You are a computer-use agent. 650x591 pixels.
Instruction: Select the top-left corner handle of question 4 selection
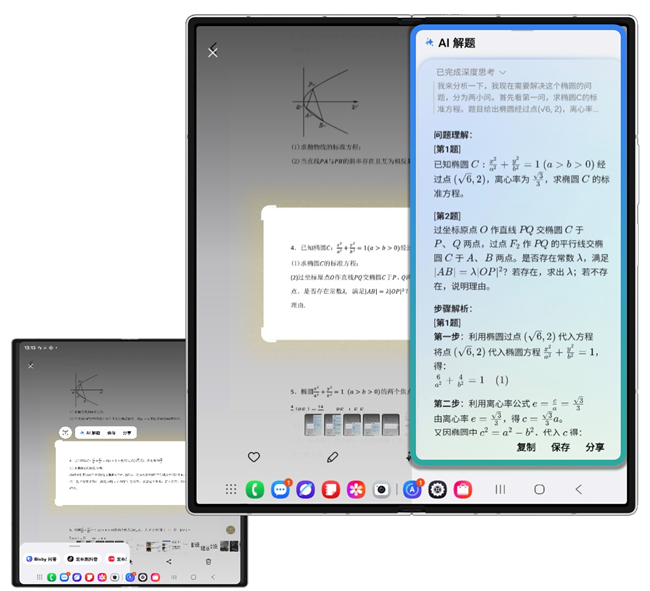[269, 213]
